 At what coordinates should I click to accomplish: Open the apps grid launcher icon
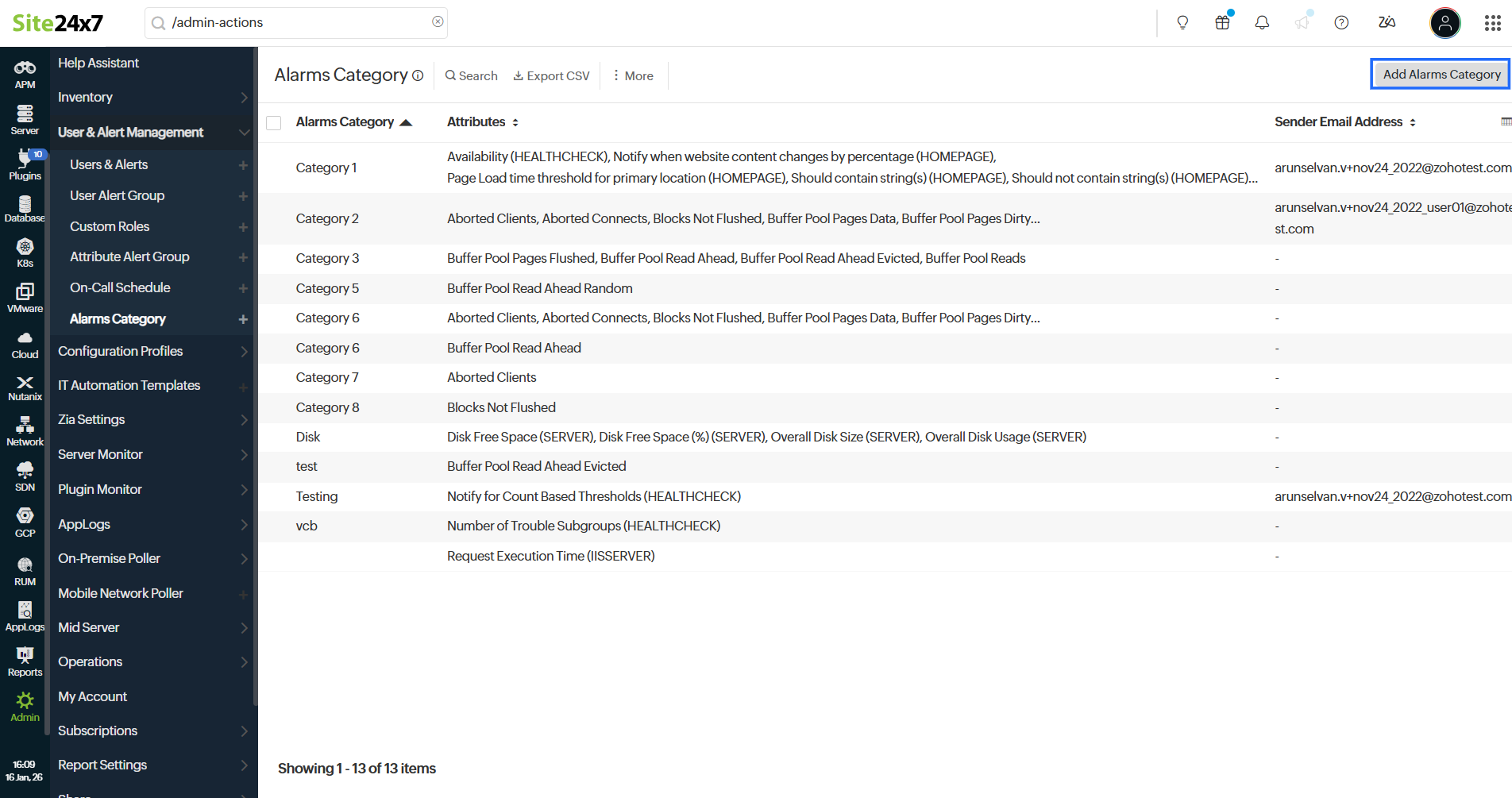click(x=1492, y=23)
